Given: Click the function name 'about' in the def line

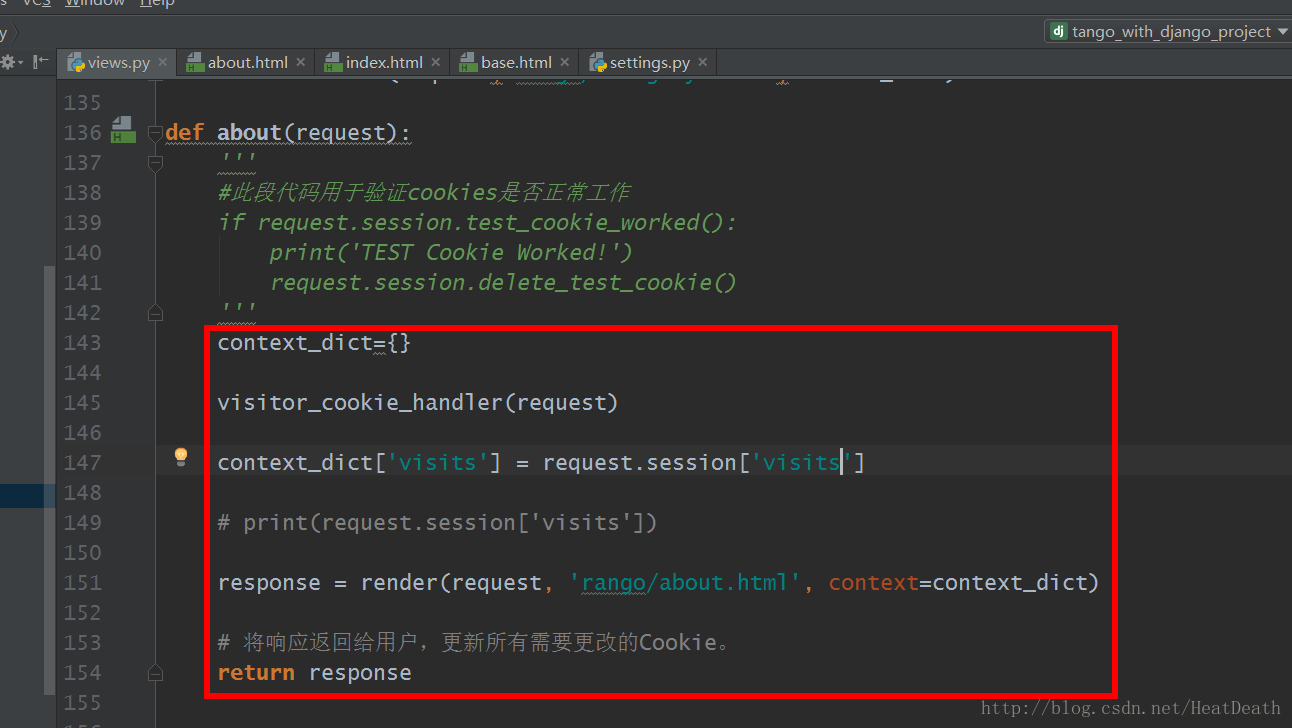Looking at the screenshot, I should click(x=249, y=133).
